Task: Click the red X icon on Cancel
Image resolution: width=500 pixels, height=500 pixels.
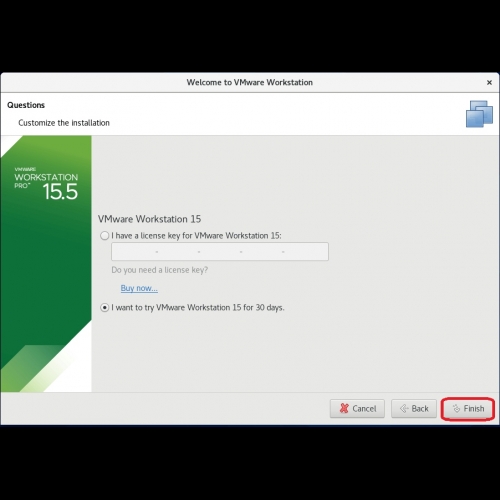Action: pos(344,408)
